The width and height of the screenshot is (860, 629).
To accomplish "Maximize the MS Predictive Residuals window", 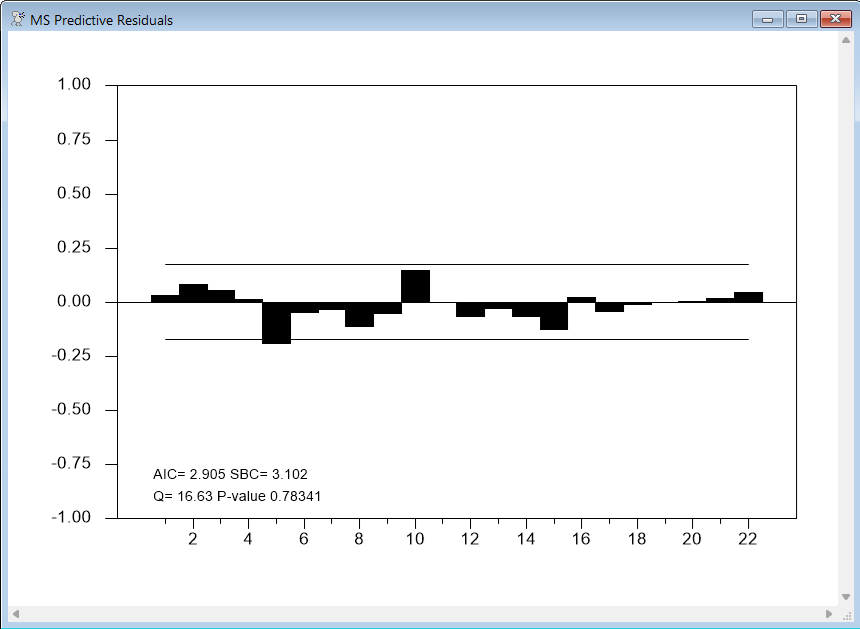I will (x=800, y=19).
